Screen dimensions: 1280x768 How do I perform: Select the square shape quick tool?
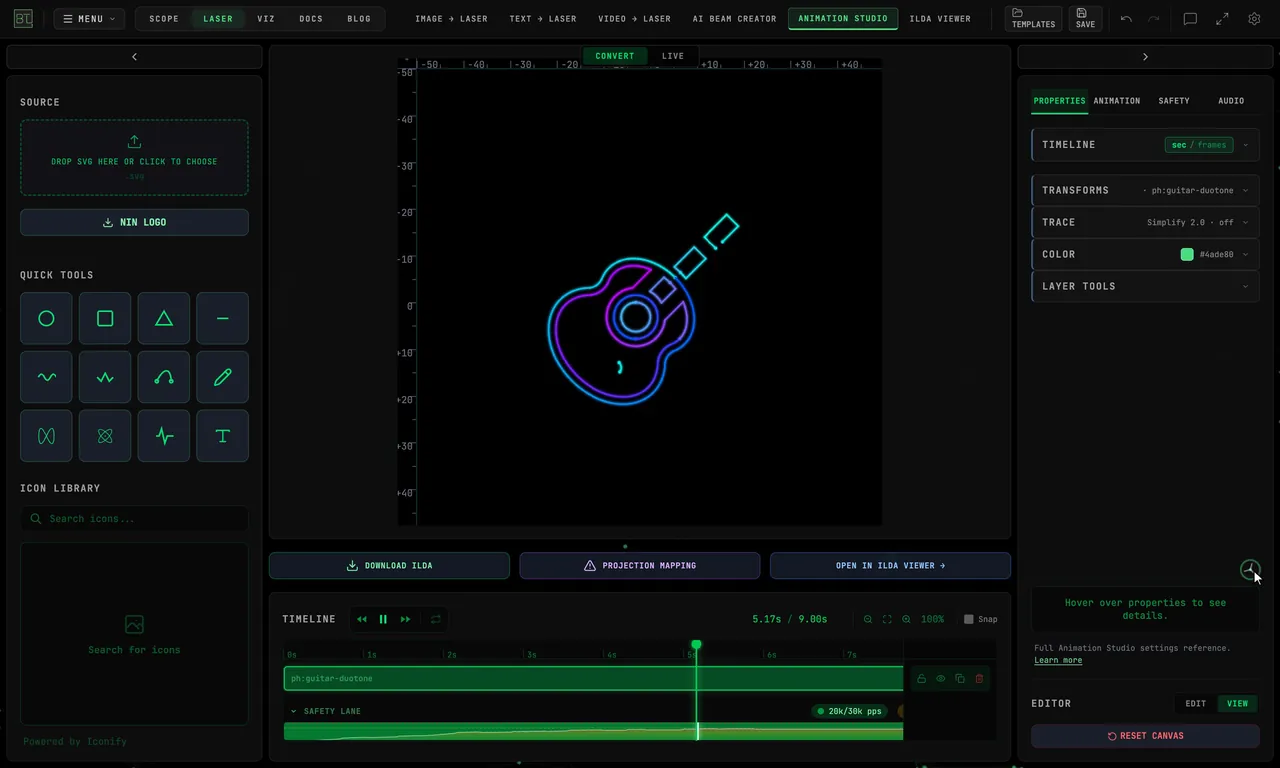[x=105, y=319]
